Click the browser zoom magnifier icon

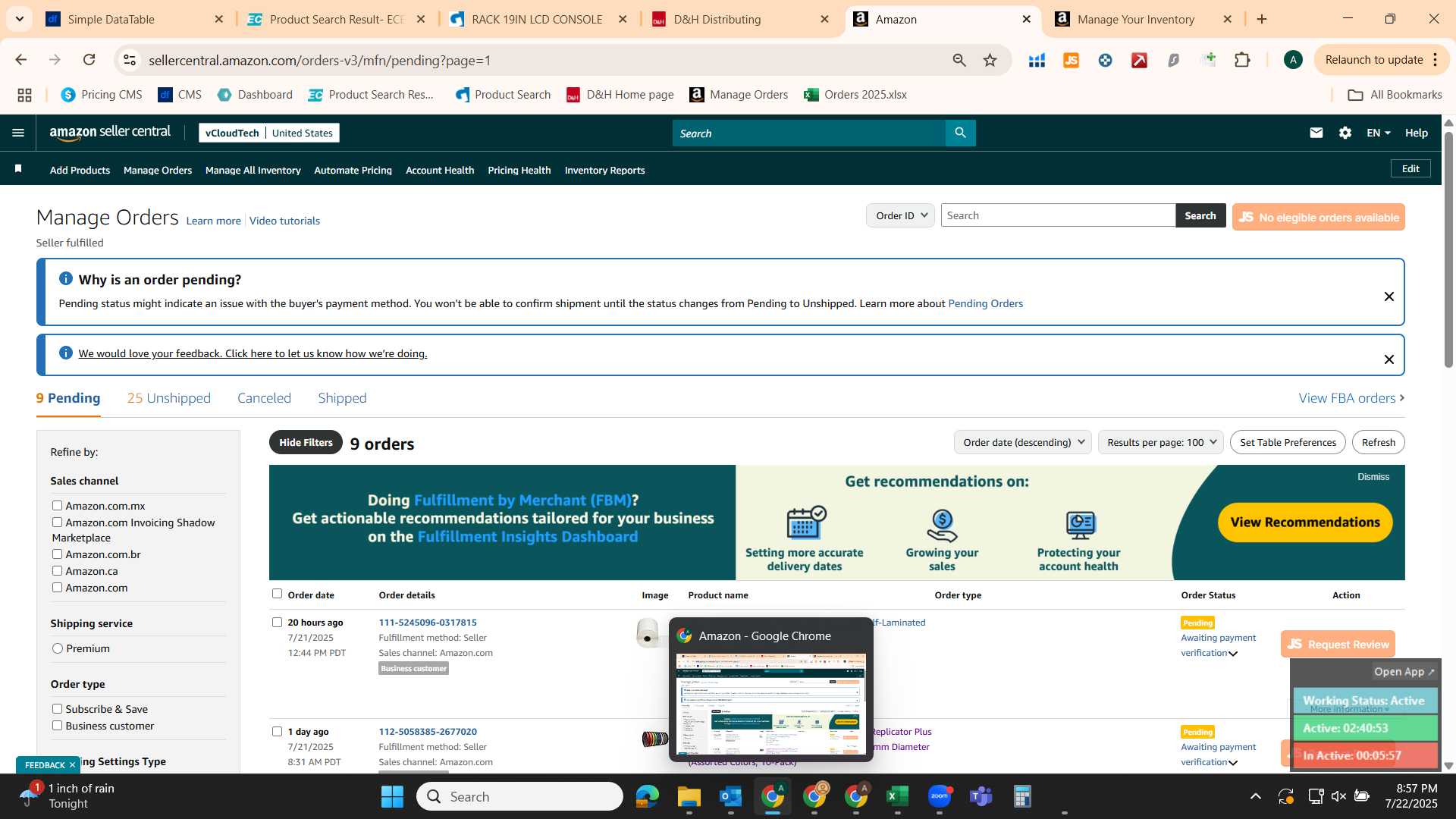[959, 60]
